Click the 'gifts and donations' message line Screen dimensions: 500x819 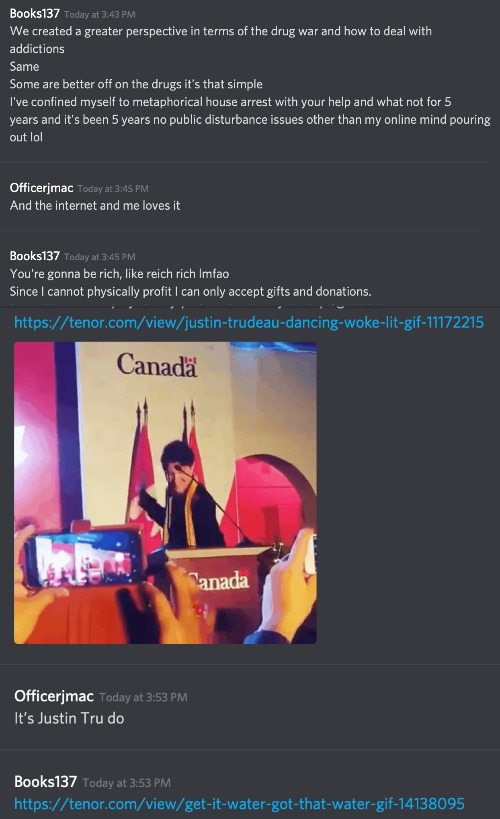tap(190, 291)
